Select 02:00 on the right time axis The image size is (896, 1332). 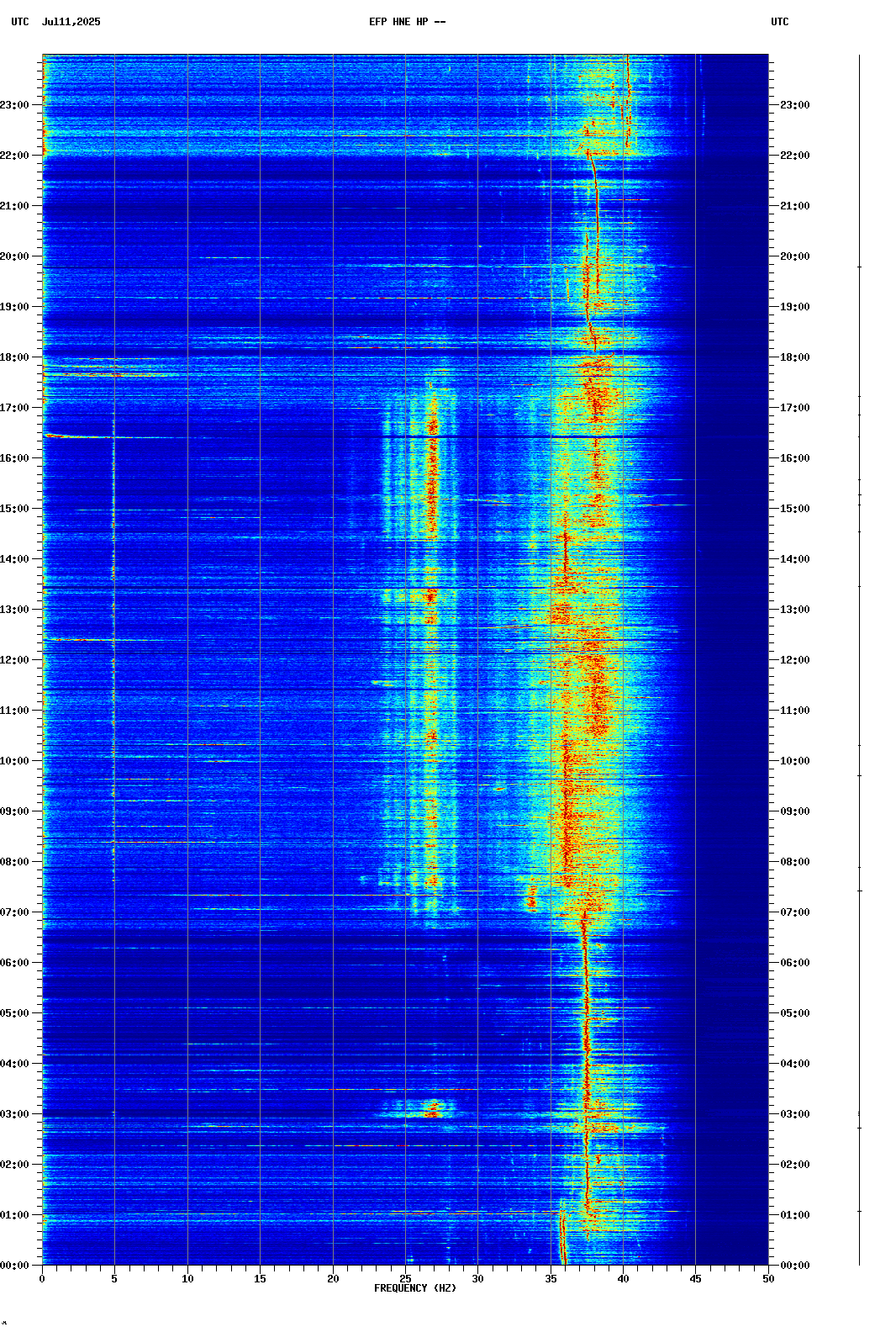tap(795, 1165)
